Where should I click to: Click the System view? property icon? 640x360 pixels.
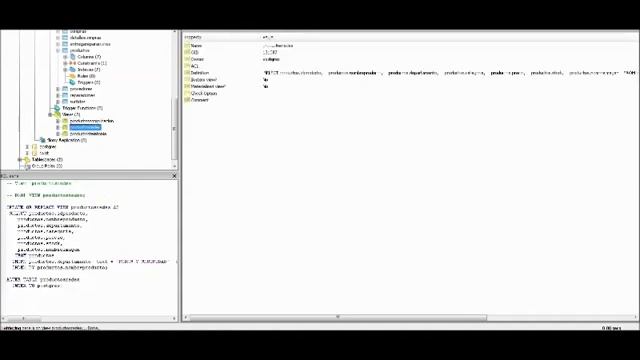coord(187,80)
